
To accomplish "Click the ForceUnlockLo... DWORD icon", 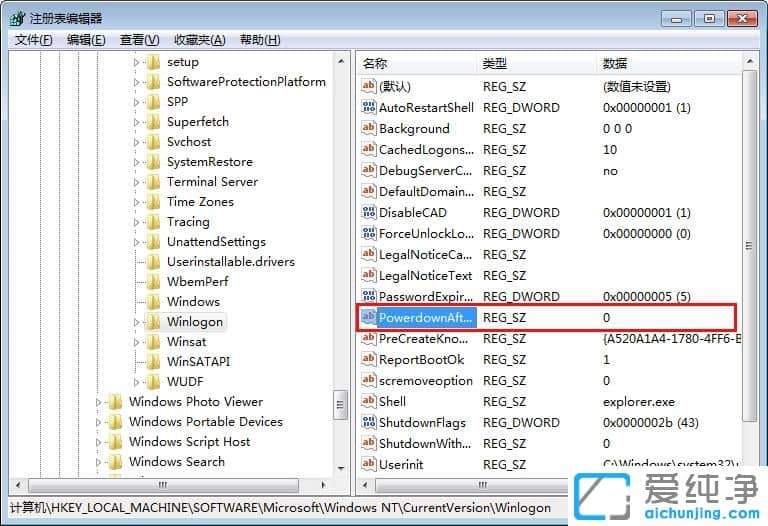I will tap(368, 234).
